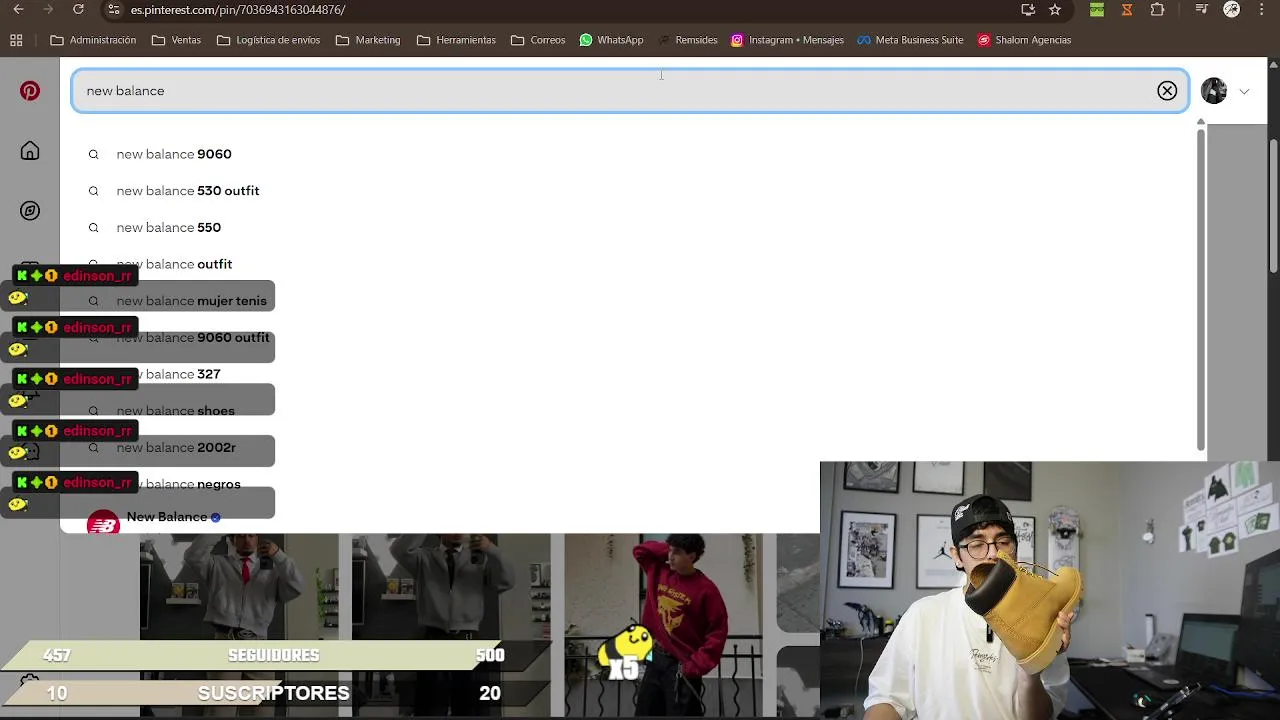
Task: Open the Explore compass icon in sidebar
Action: (x=30, y=211)
